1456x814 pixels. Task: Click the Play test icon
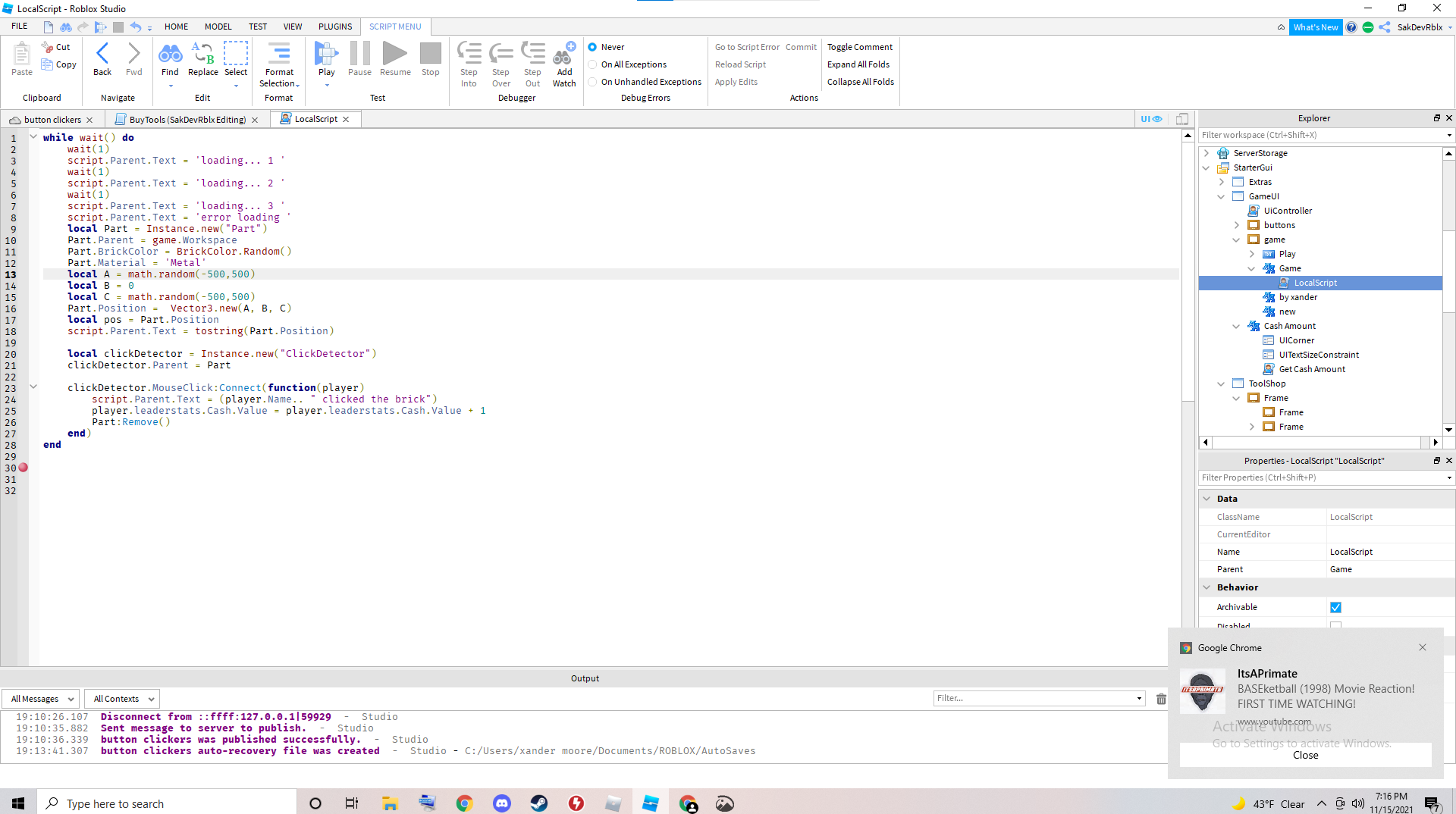[326, 55]
